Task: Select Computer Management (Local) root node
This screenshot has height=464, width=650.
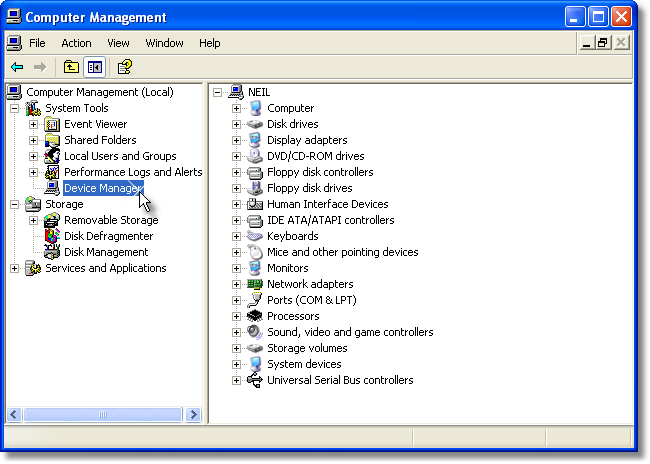Action: (99, 92)
